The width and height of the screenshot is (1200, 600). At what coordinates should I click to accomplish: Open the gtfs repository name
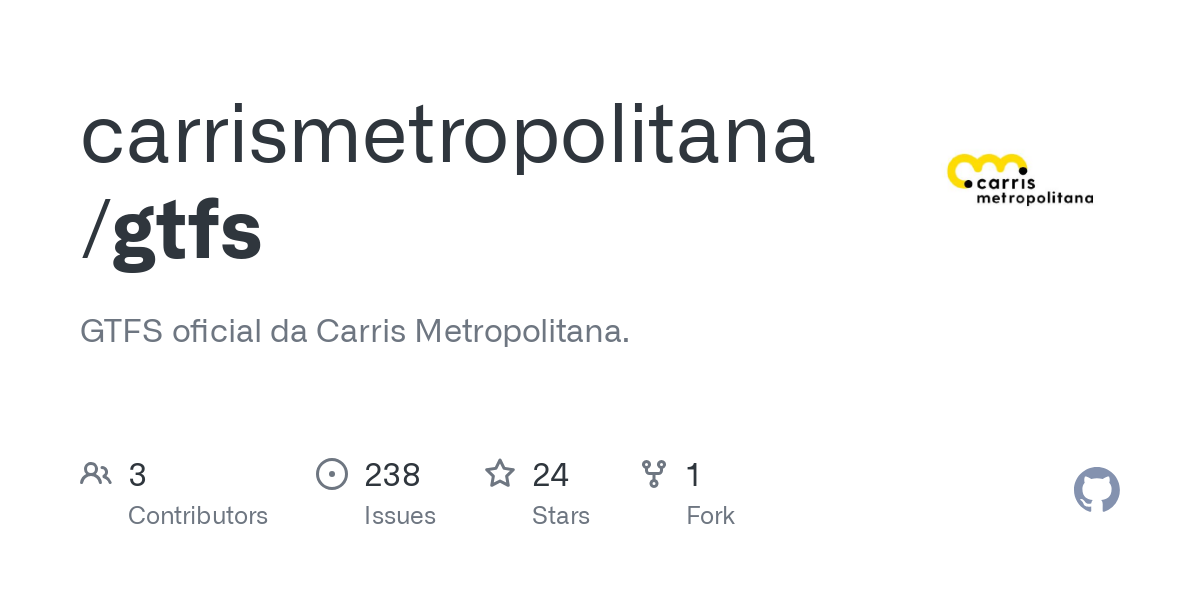tap(187, 231)
